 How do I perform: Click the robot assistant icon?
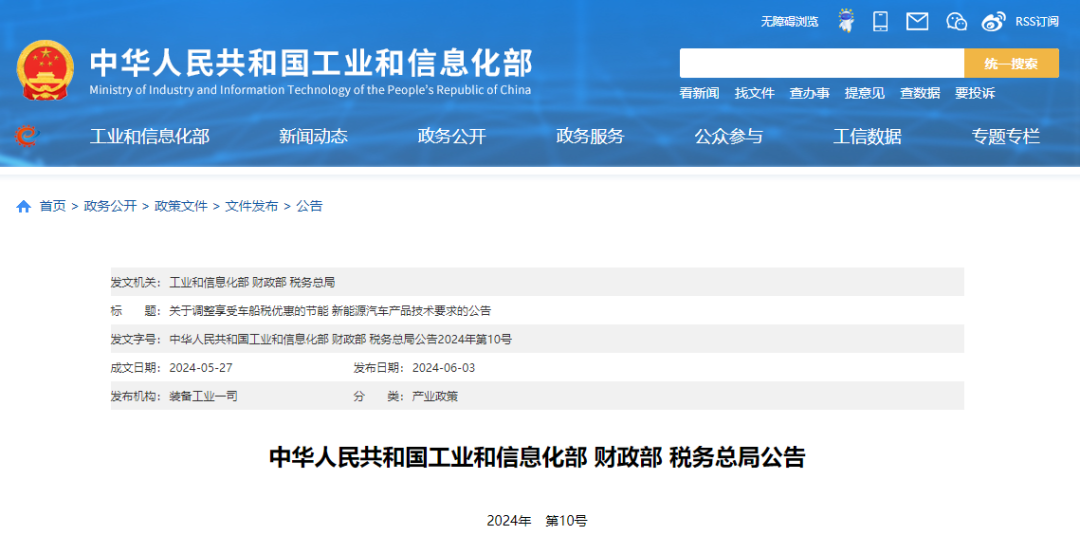point(846,21)
